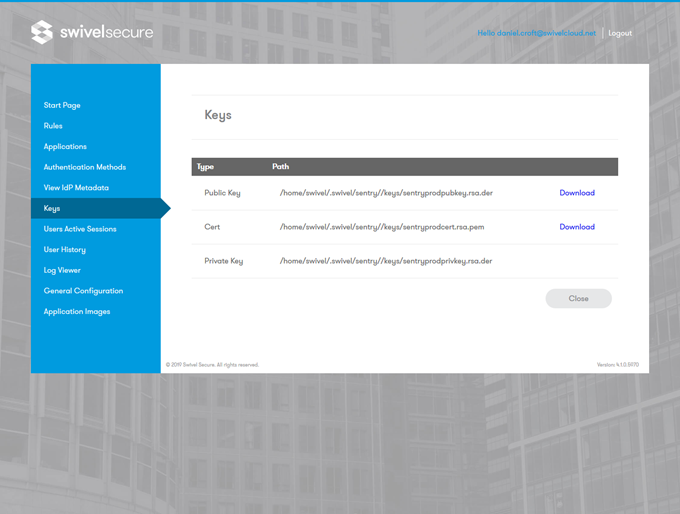Select Authentication Methods in sidebar
The width and height of the screenshot is (680, 514).
pos(84,167)
